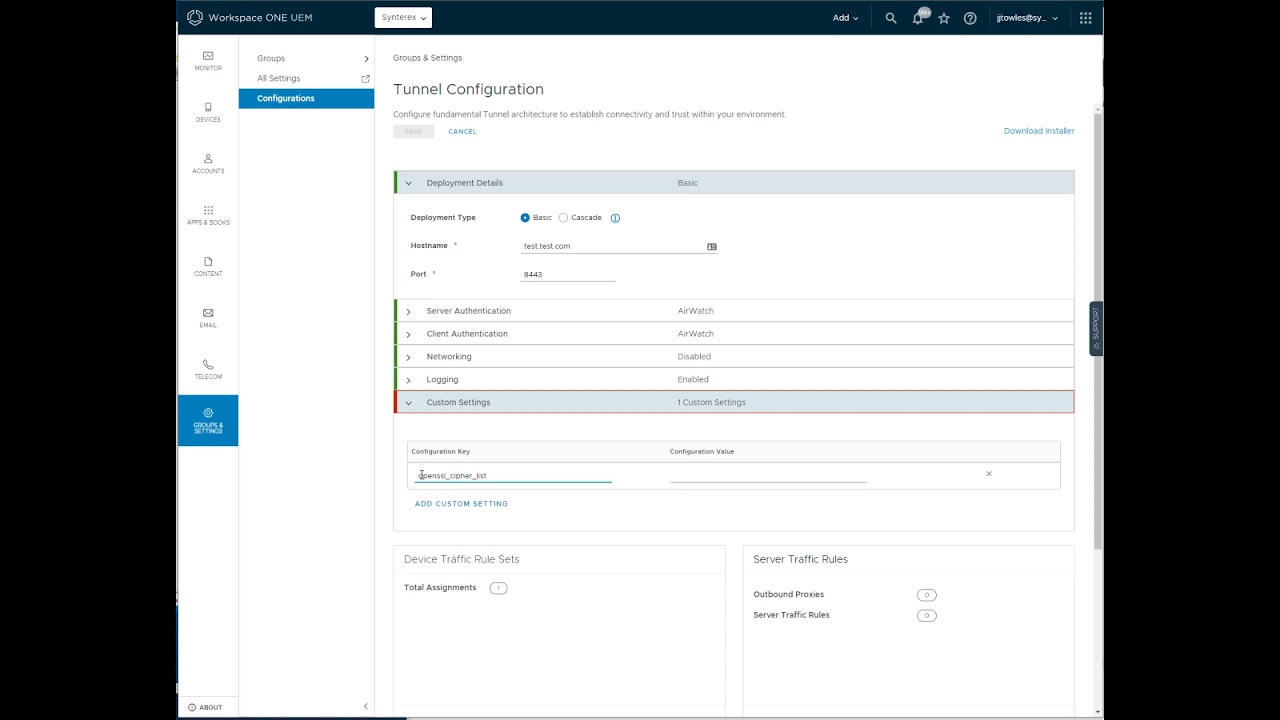
Task: Open Apps & Books section
Action: coord(208,215)
